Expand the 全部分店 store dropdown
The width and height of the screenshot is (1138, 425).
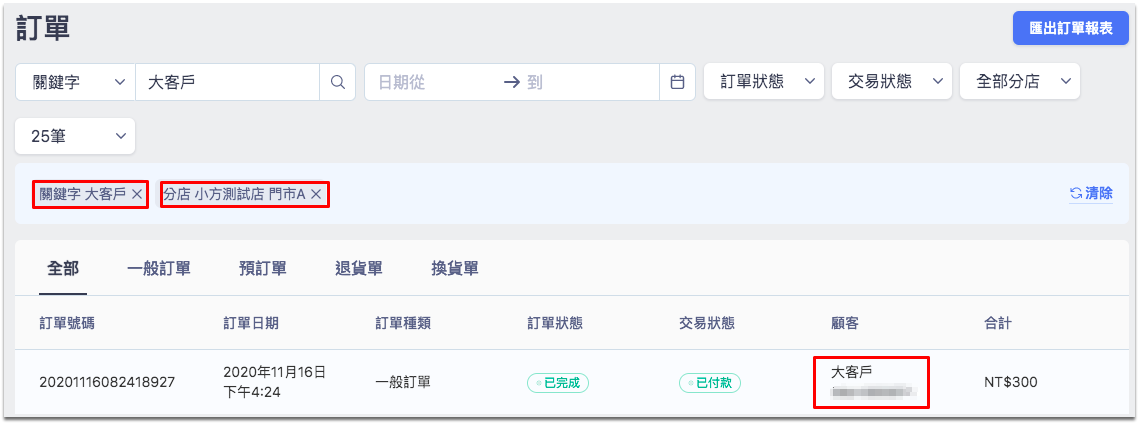1020,81
